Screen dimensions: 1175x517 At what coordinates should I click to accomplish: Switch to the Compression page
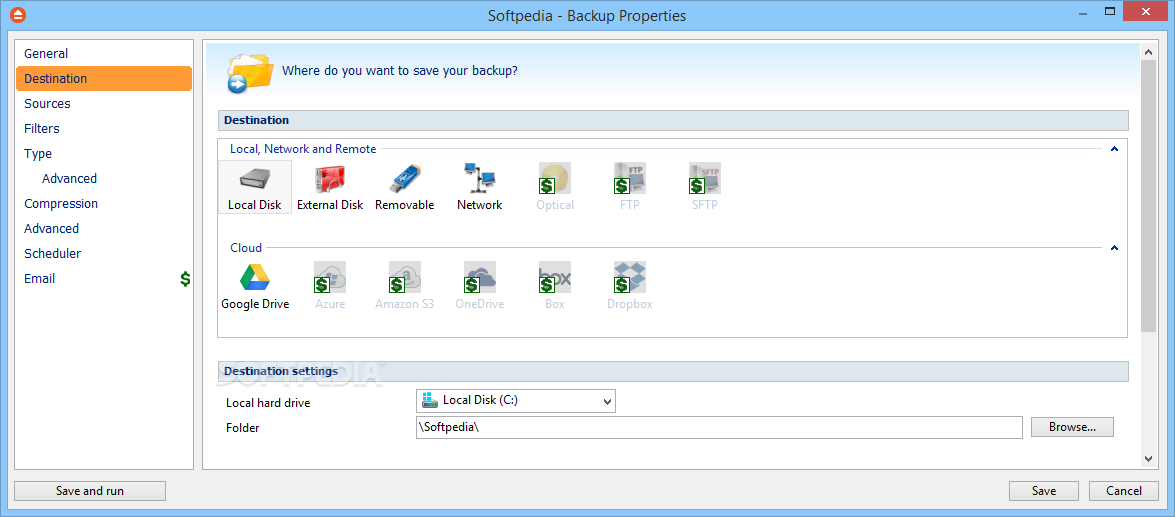click(x=104, y=204)
